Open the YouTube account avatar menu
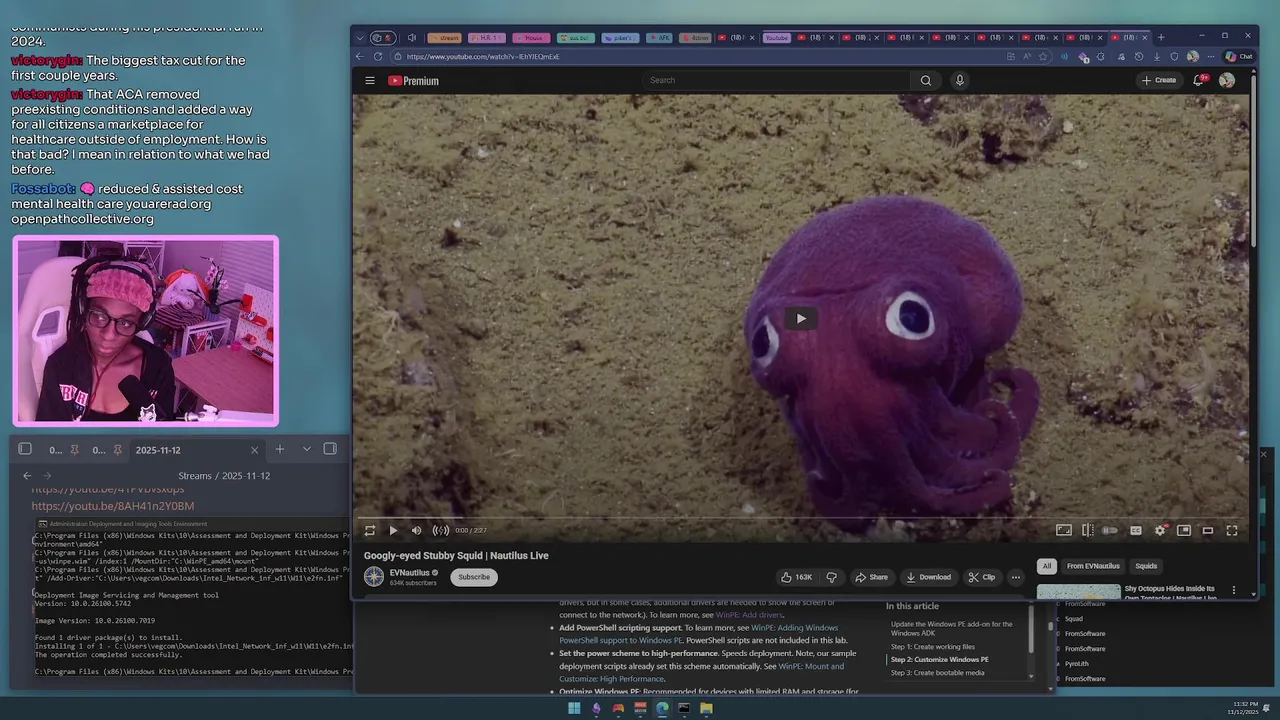Image resolution: width=1280 pixels, height=720 pixels. point(1227,80)
